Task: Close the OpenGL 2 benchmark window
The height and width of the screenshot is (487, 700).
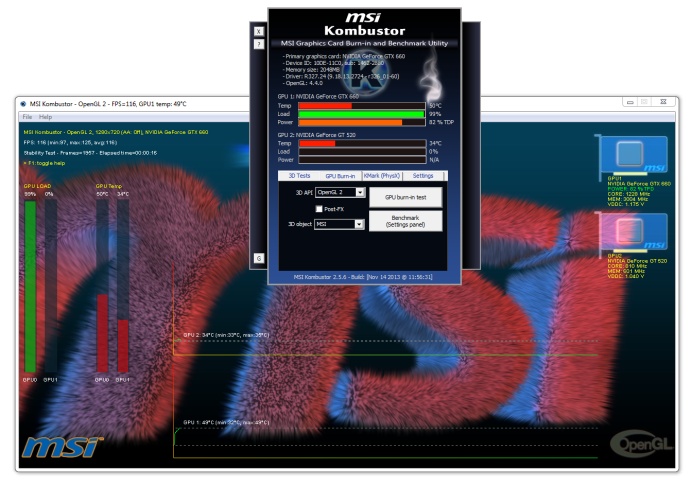Action: (x=663, y=102)
